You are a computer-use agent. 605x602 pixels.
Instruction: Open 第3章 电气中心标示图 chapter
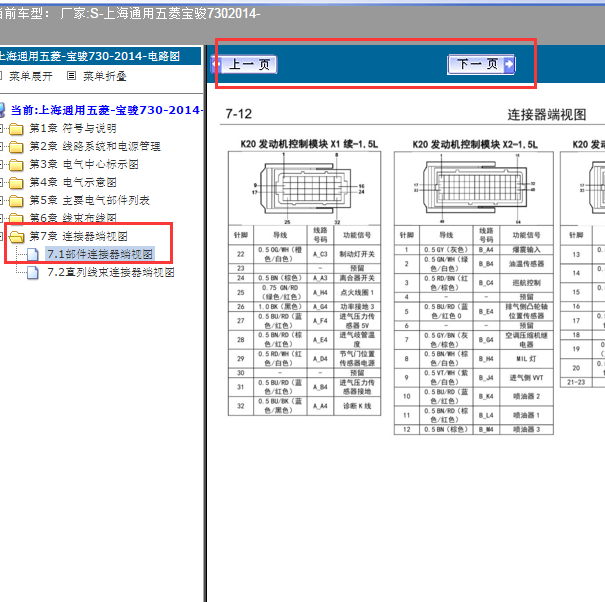84,164
